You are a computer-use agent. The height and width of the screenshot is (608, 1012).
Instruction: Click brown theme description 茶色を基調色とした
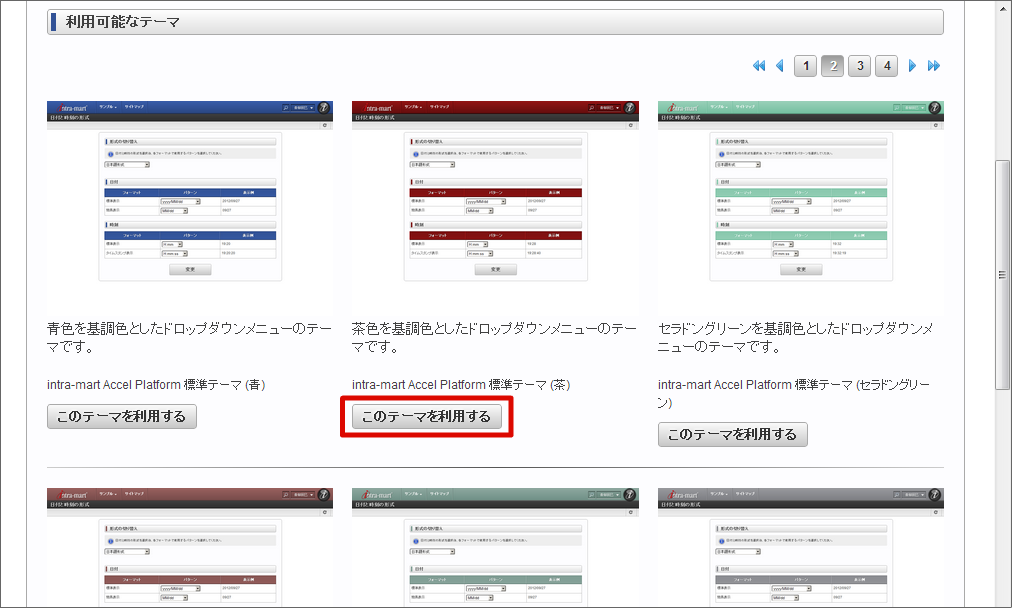click(x=495, y=338)
